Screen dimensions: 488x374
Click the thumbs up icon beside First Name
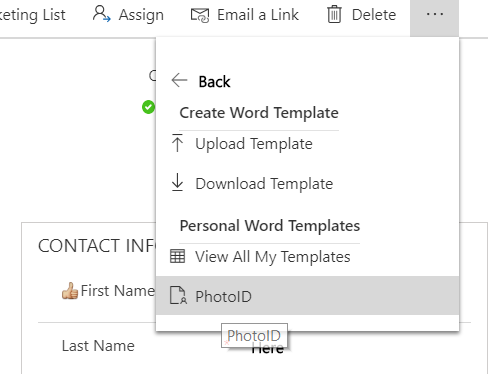70,291
